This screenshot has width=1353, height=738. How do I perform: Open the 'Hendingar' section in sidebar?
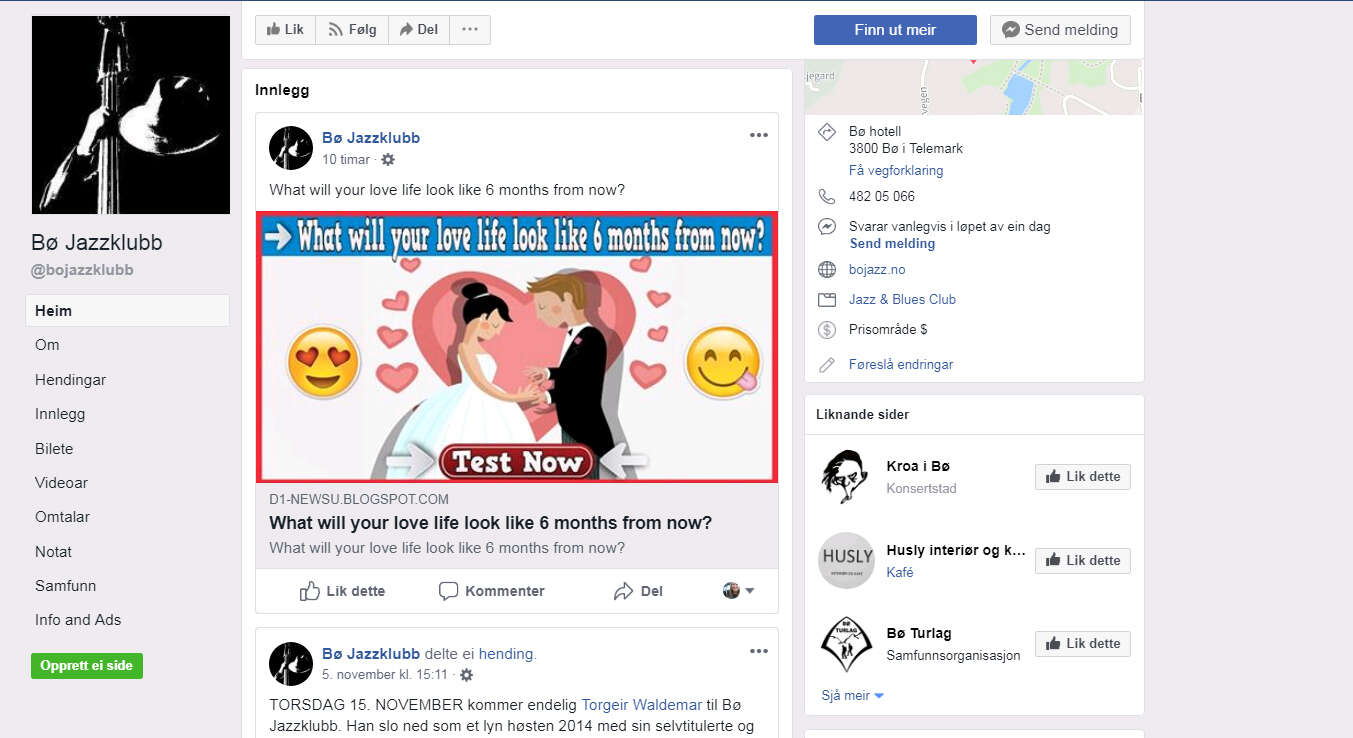click(70, 380)
